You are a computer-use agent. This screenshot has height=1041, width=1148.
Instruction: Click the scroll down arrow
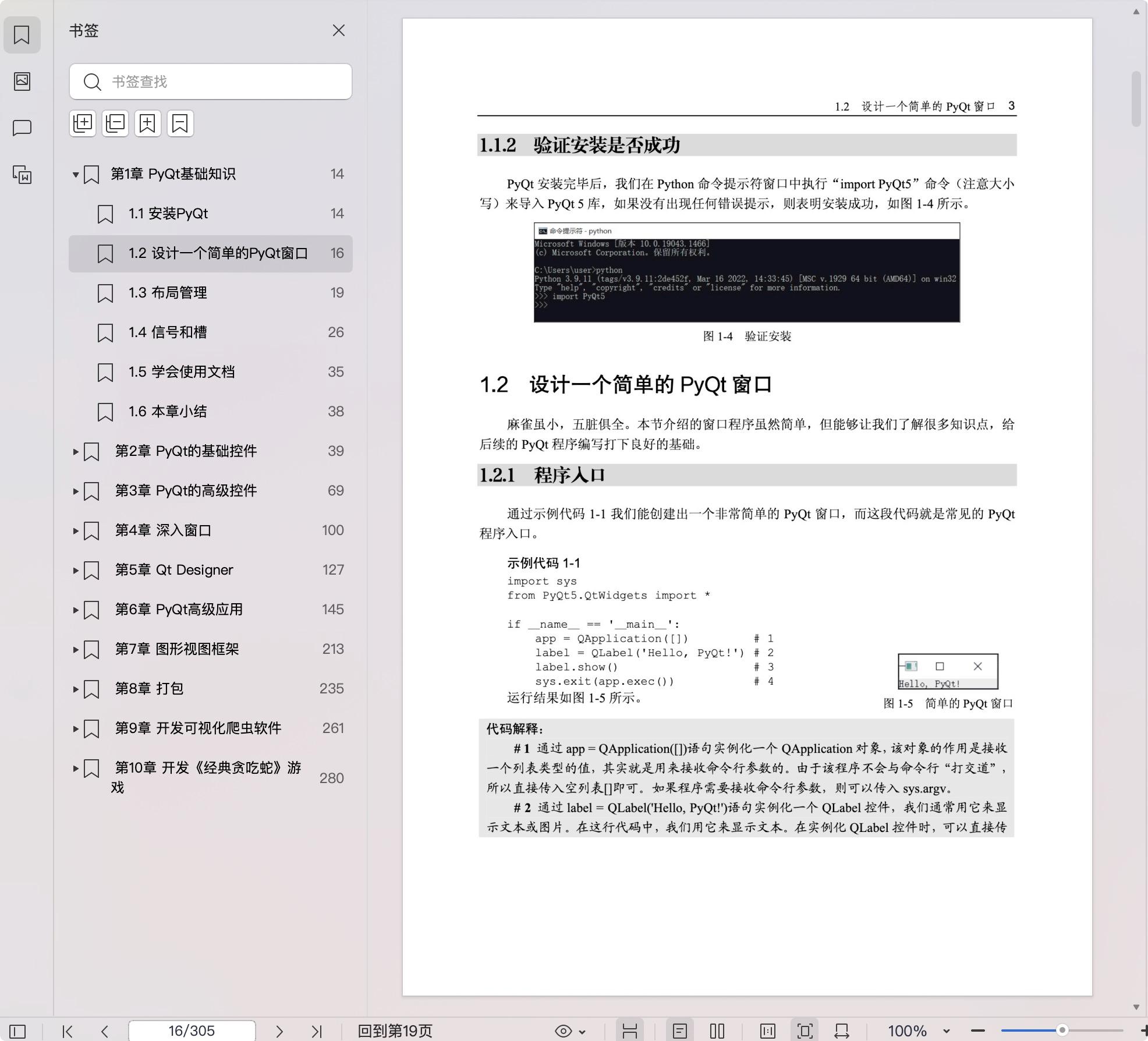[1136, 1007]
